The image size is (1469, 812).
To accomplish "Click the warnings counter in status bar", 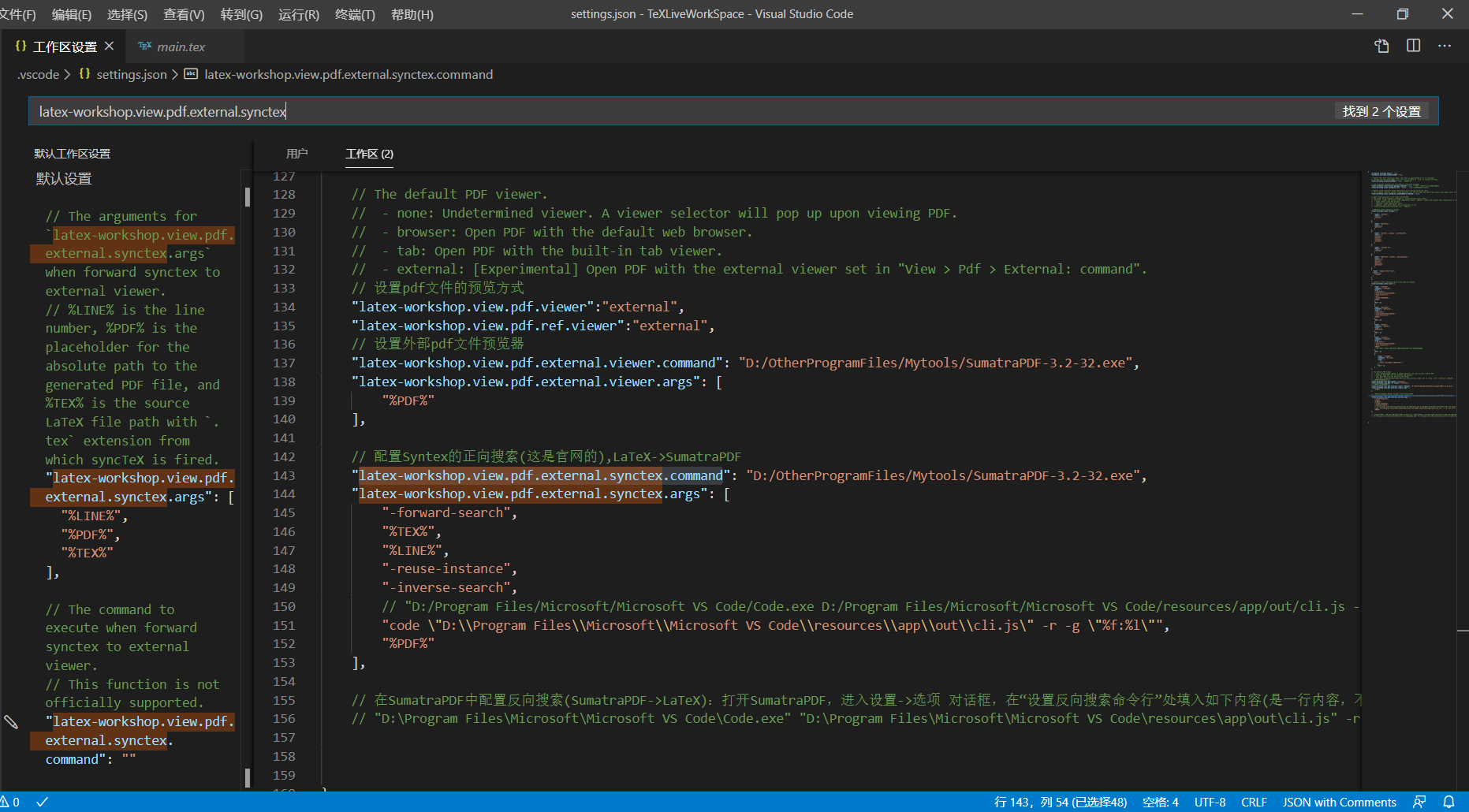I will [x=13, y=802].
